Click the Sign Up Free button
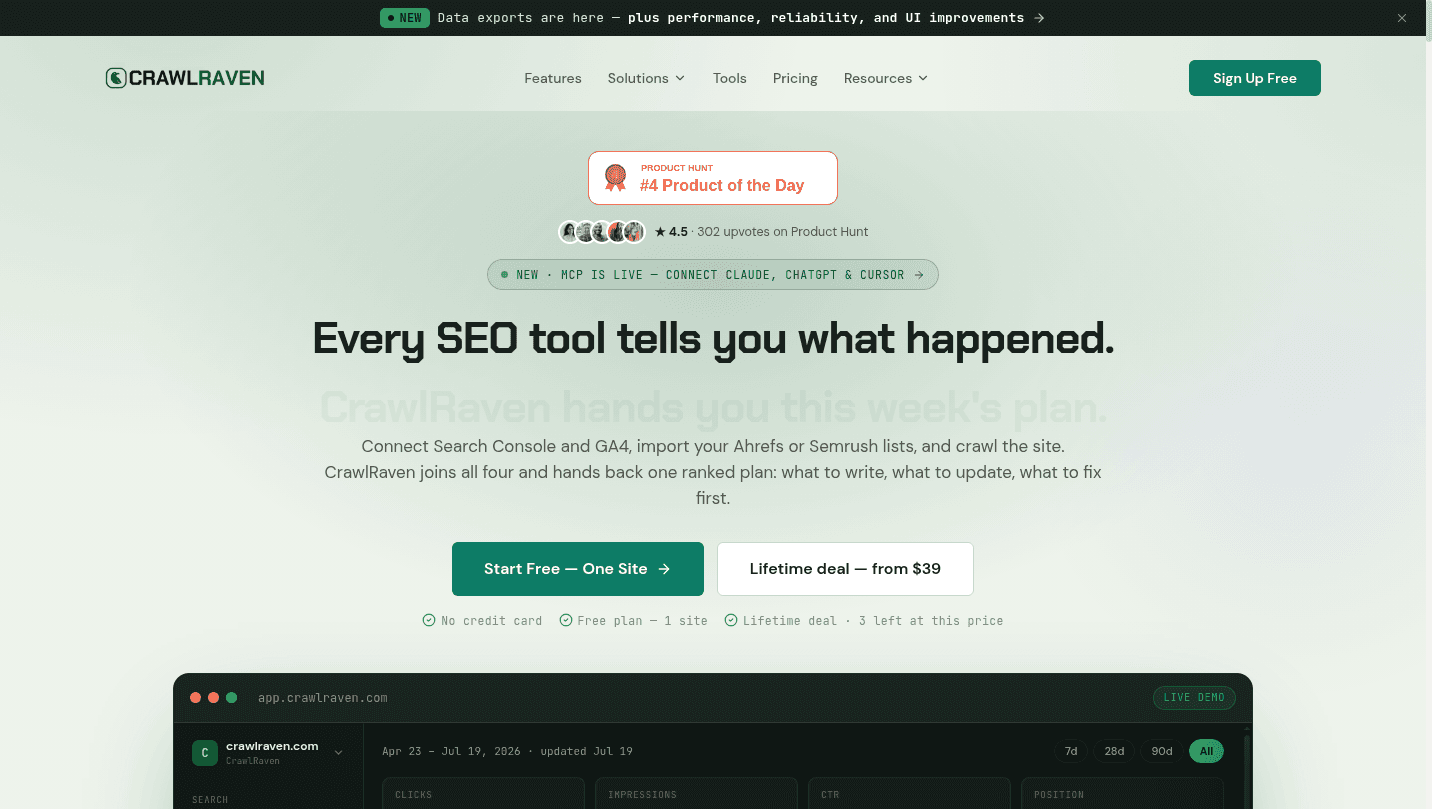Viewport: 1432px width, 809px height. (x=1255, y=78)
